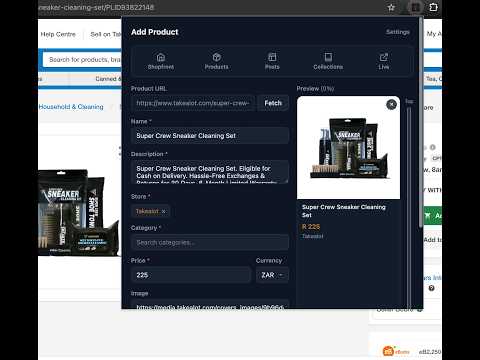Switch to the Posts tab
Viewport: 480px width, 360px height.
272,62
